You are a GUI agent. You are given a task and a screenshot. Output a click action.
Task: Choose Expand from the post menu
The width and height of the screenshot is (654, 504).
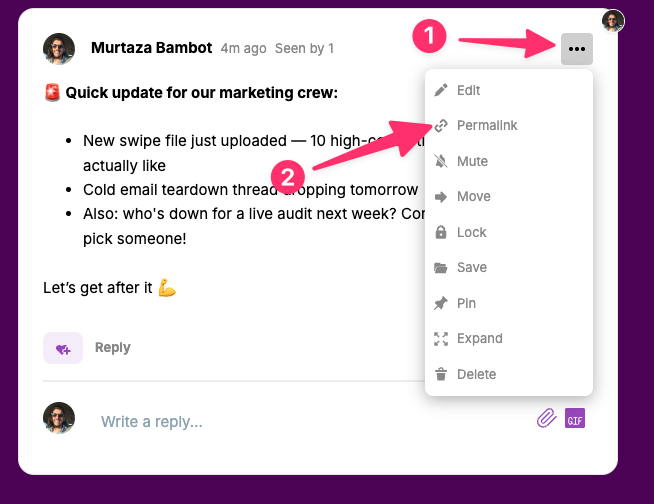click(479, 339)
